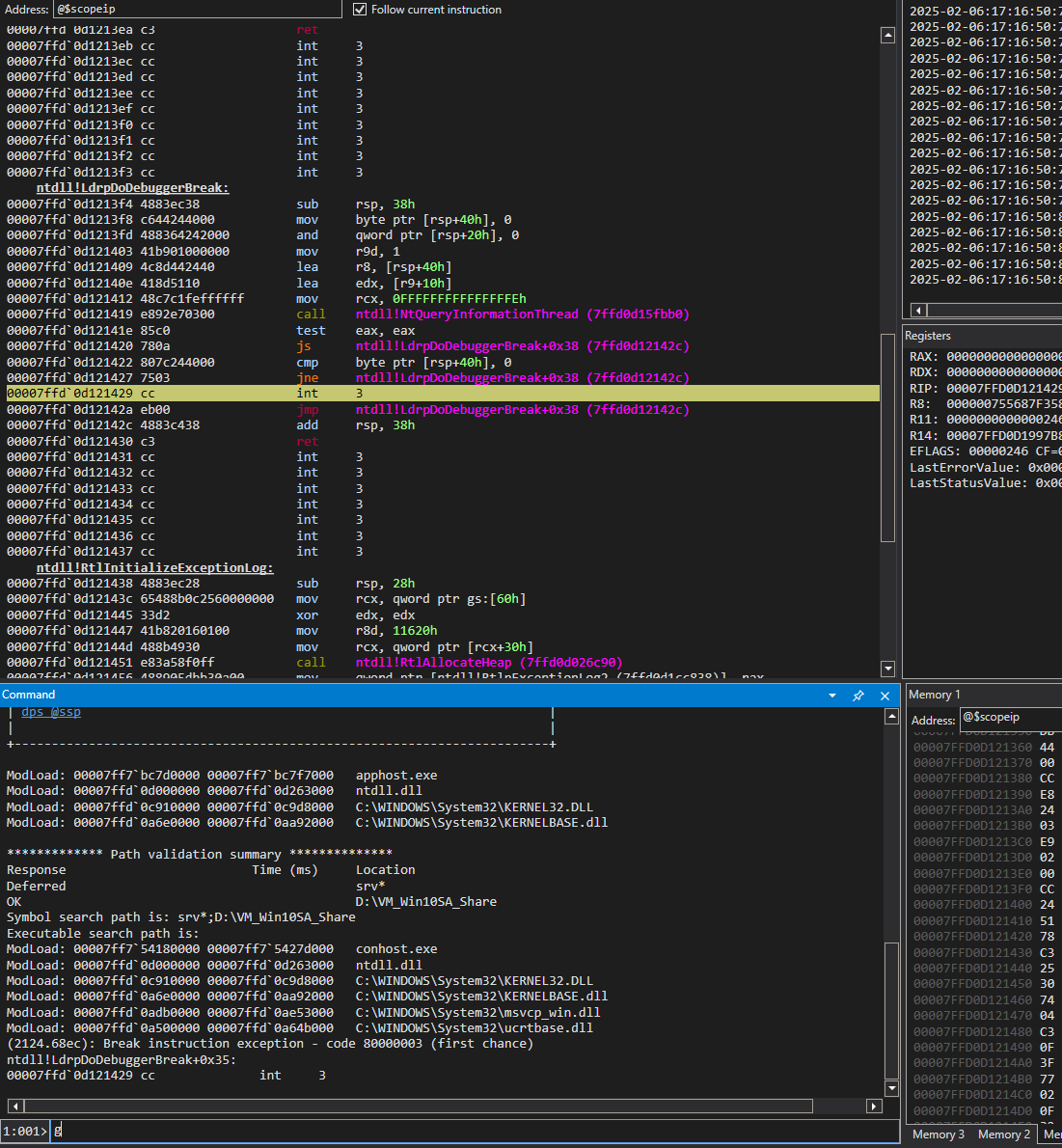
Task: Click the ModLoad conhost.exe line
Action: pos(222,949)
